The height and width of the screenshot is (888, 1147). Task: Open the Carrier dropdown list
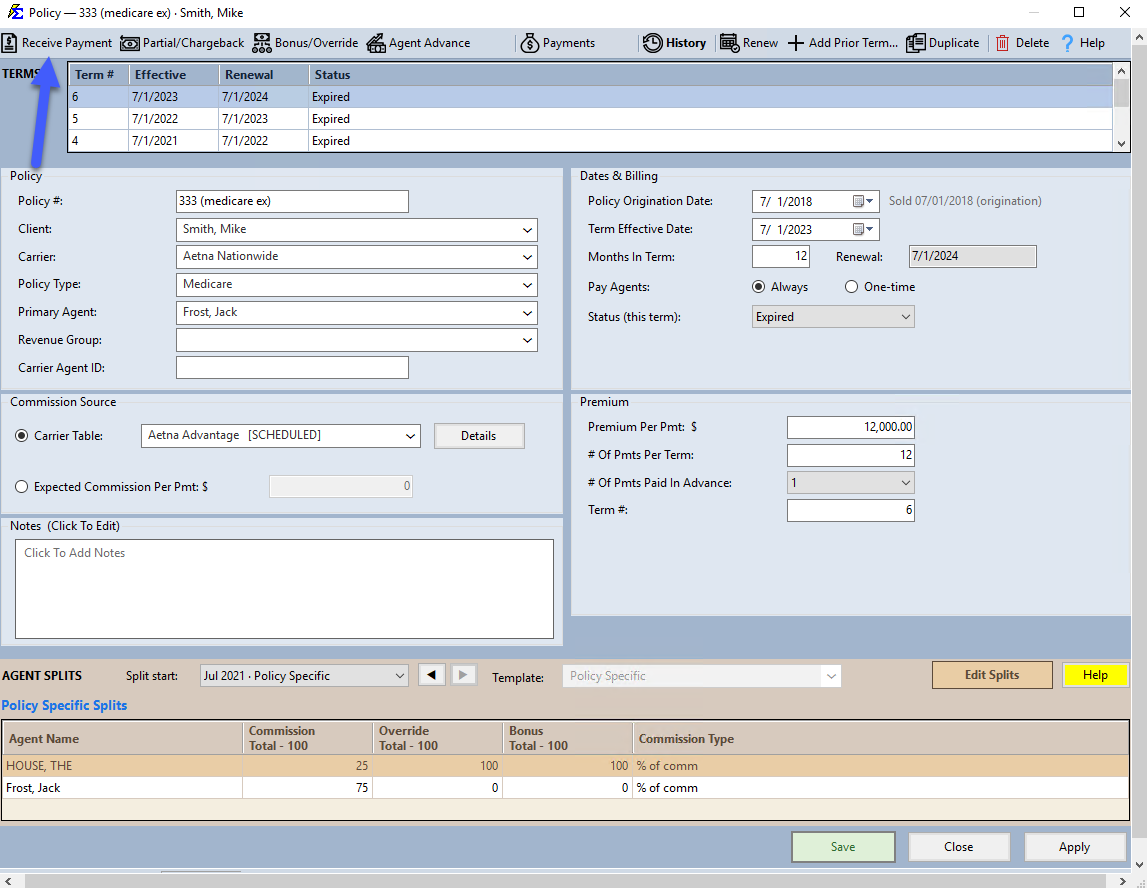point(527,257)
